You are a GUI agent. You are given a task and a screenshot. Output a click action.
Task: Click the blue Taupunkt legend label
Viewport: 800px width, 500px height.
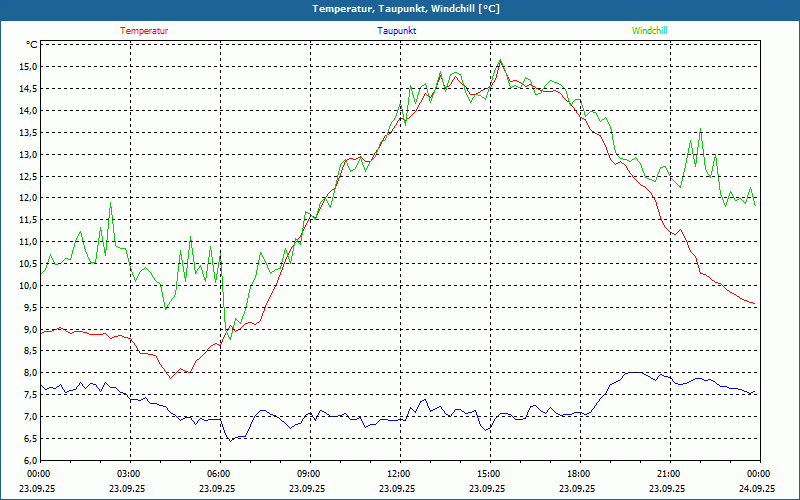397,31
